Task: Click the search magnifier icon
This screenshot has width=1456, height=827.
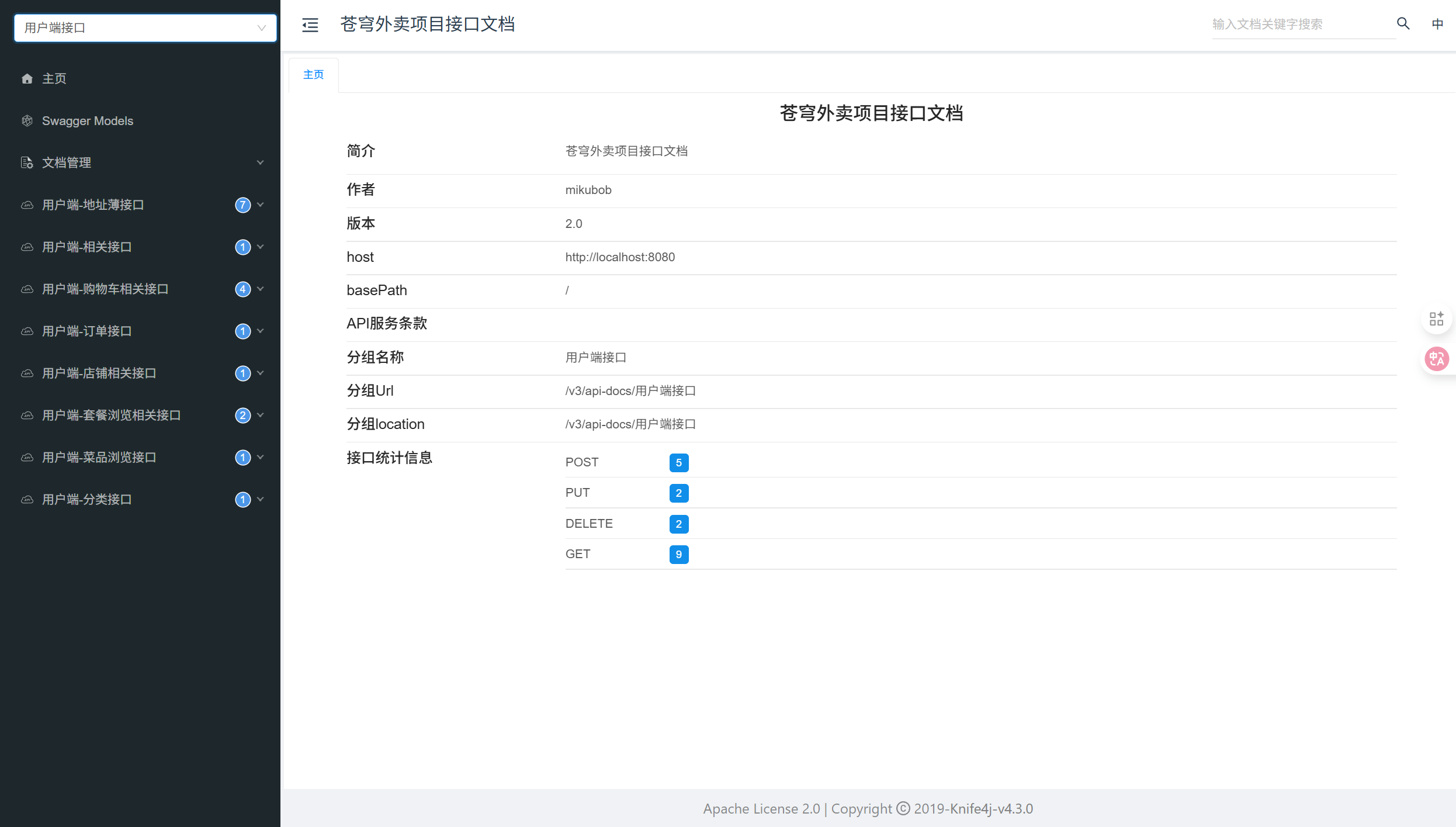Action: click(1402, 23)
